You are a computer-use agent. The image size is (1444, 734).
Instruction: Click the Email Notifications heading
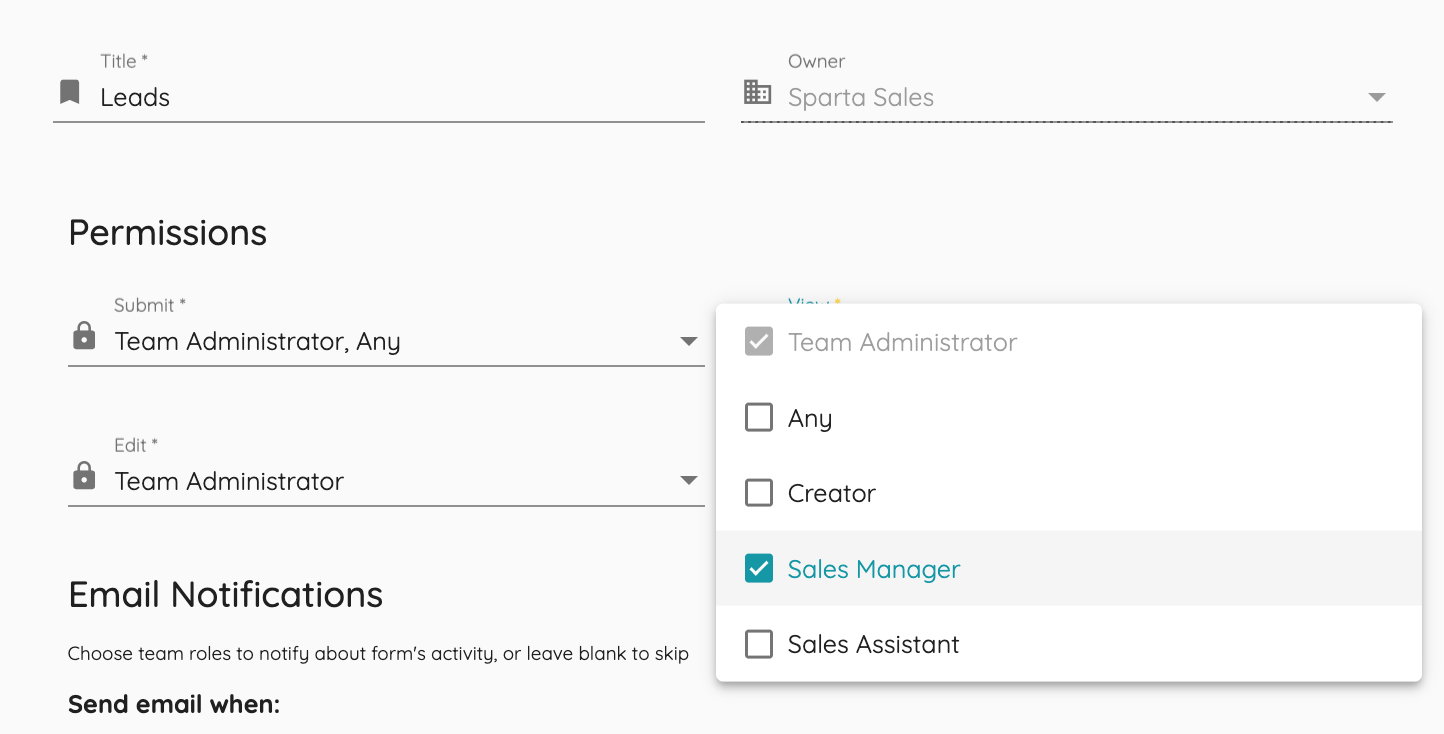[x=226, y=595]
